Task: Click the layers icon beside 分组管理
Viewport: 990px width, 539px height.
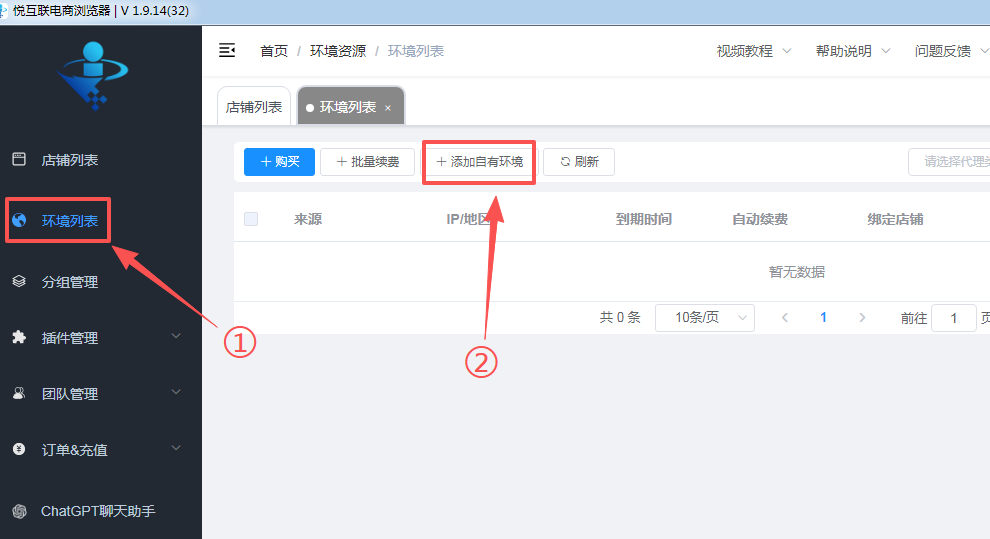Action: coord(19,281)
